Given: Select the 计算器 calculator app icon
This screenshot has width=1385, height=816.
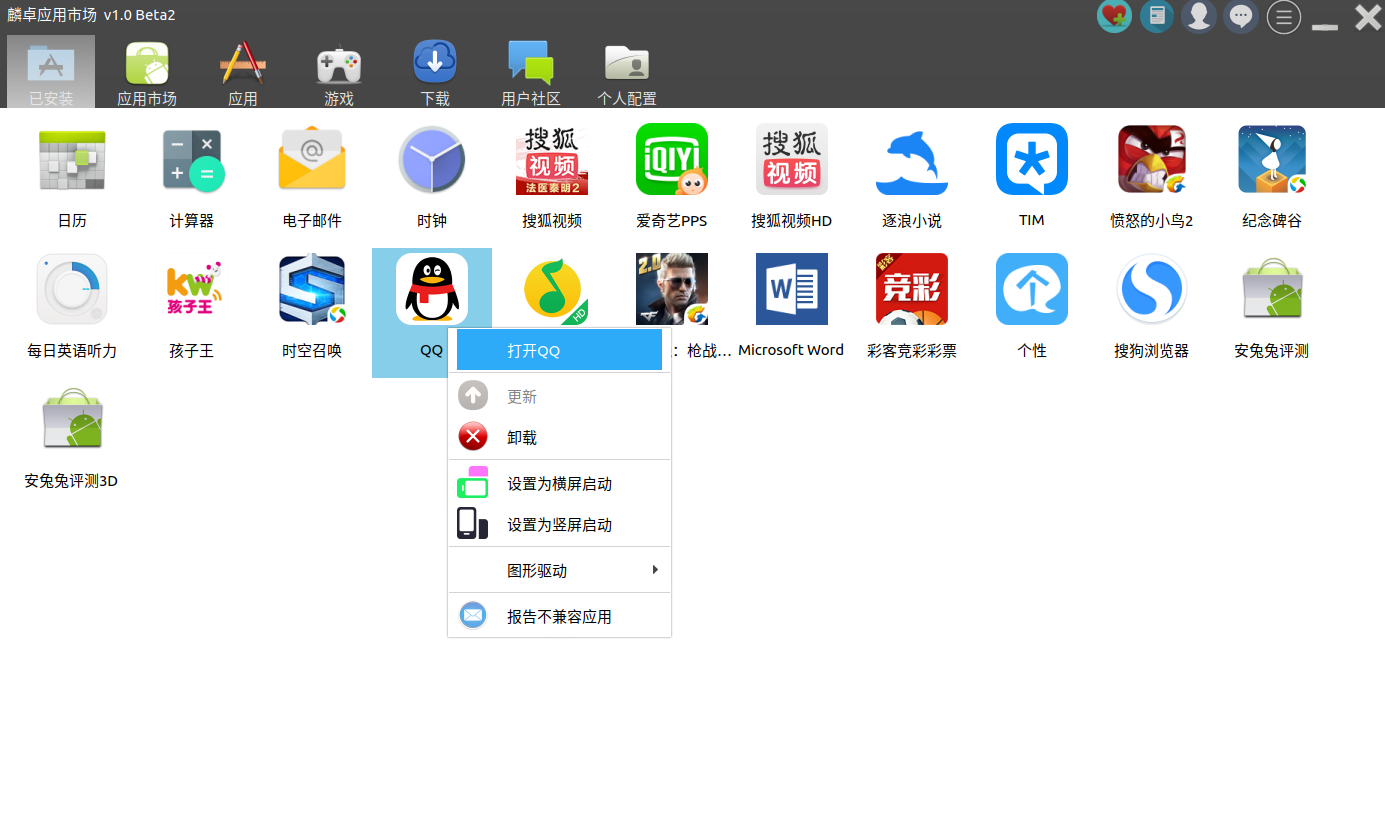Looking at the screenshot, I should pos(192,160).
